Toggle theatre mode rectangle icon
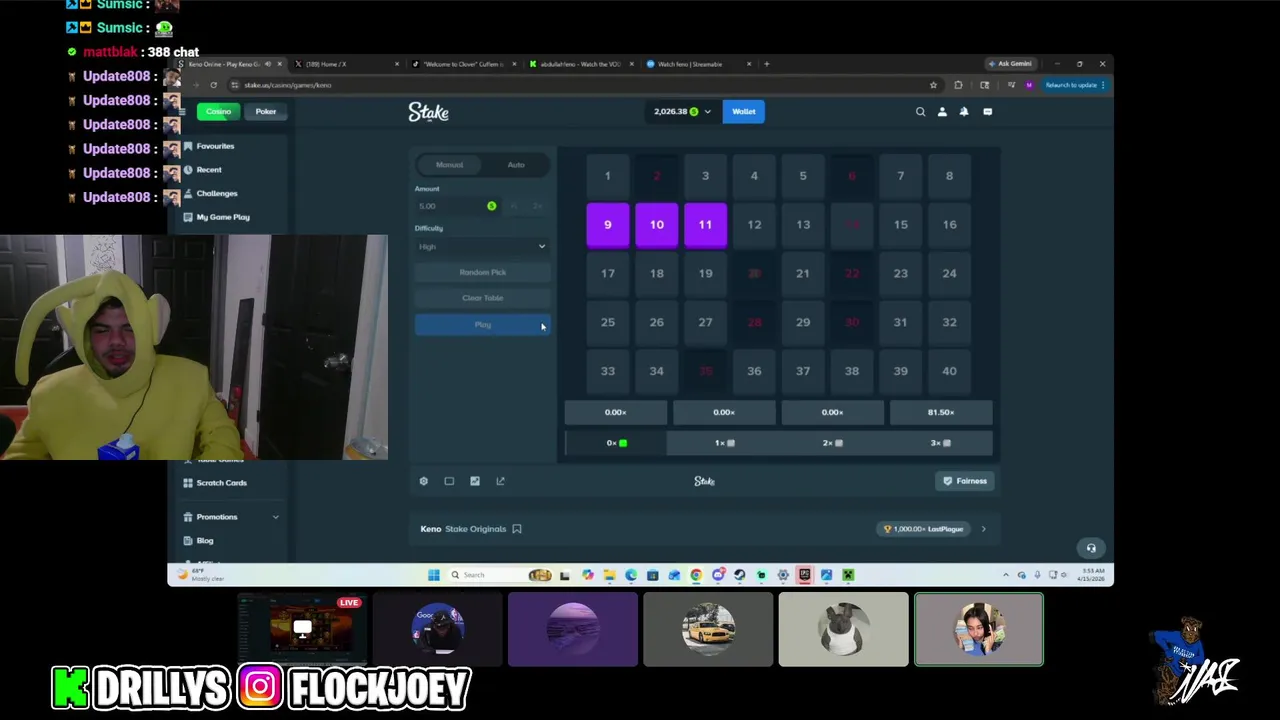 449,481
